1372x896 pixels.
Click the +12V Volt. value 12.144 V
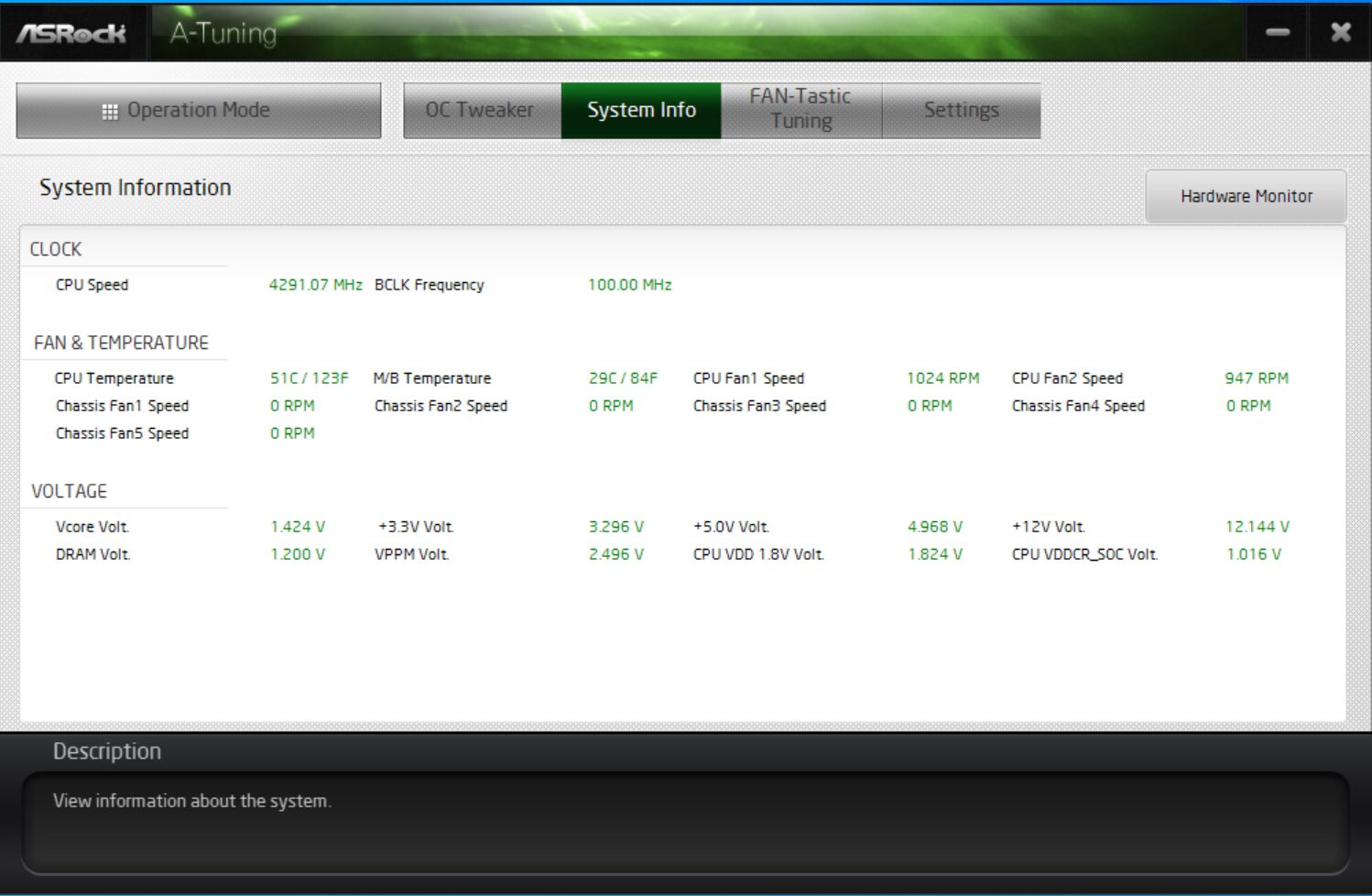click(1258, 527)
